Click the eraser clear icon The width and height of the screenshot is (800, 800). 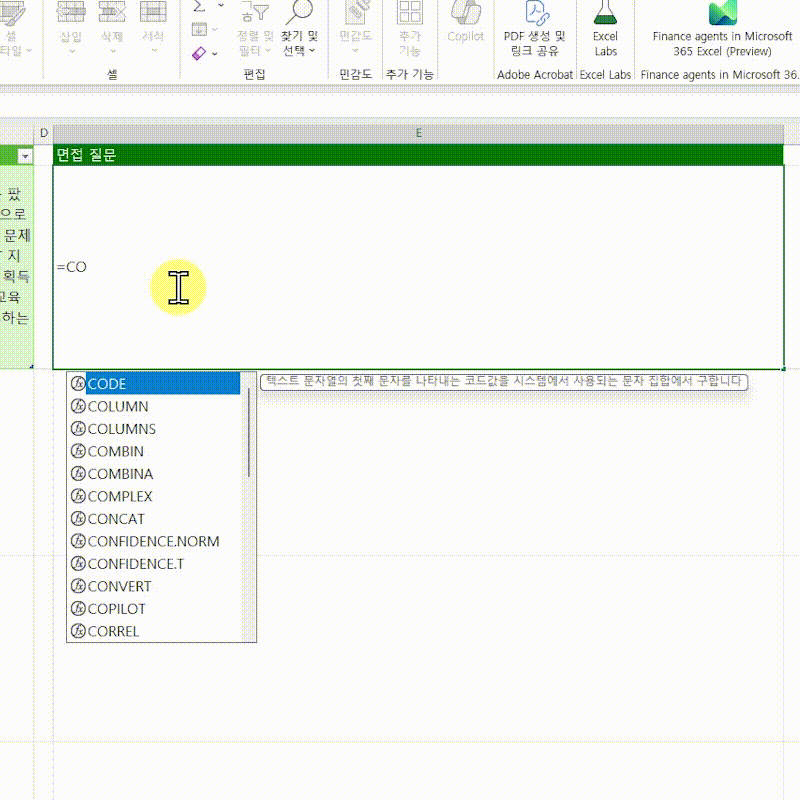198,52
